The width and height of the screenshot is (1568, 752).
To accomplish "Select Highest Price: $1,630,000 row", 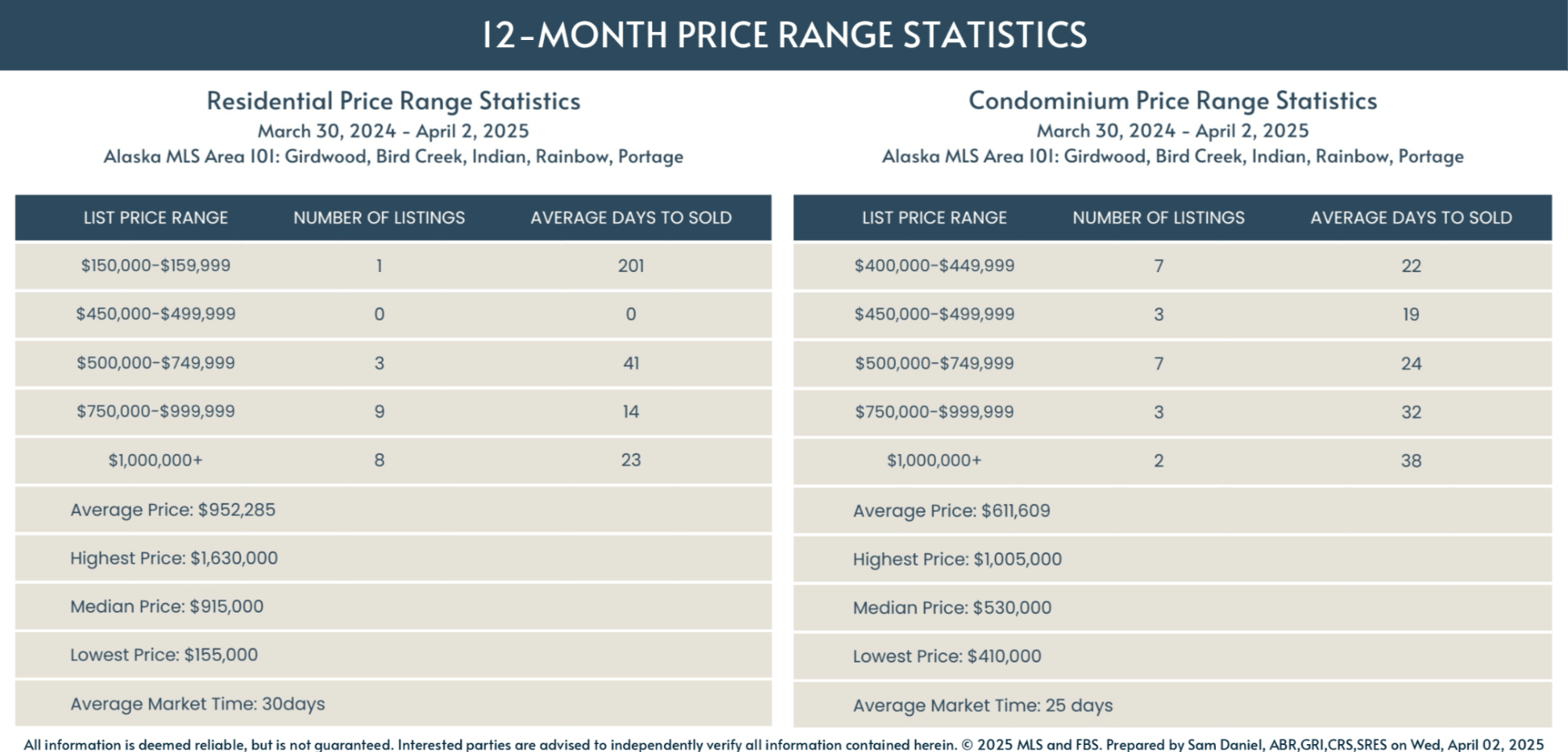I will 174,558.
